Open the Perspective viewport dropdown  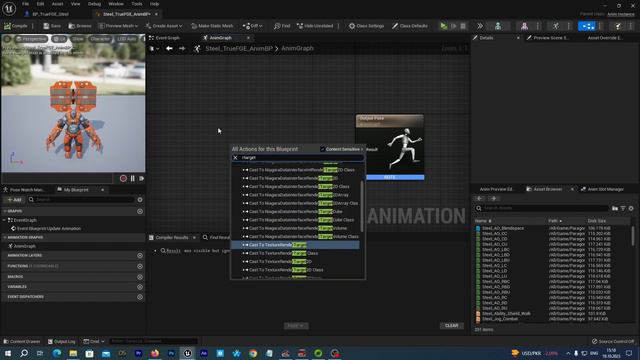tap(31, 39)
